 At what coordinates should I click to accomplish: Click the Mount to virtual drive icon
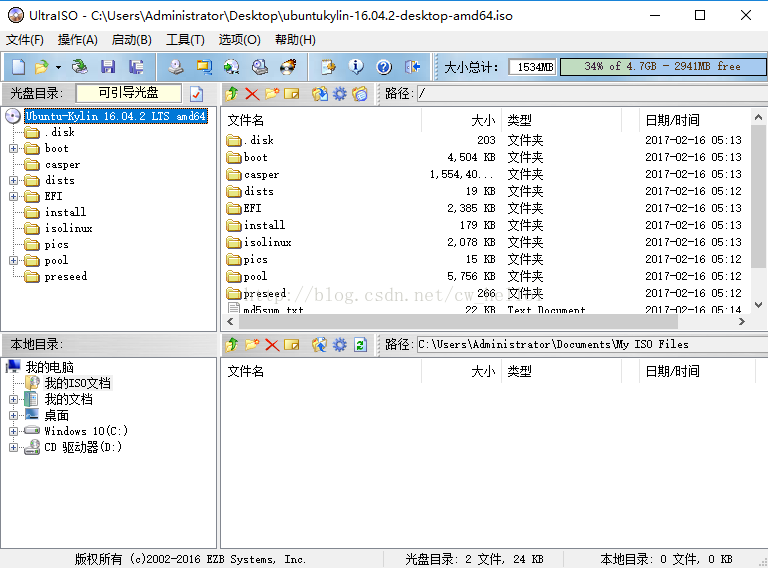coord(260,67)
